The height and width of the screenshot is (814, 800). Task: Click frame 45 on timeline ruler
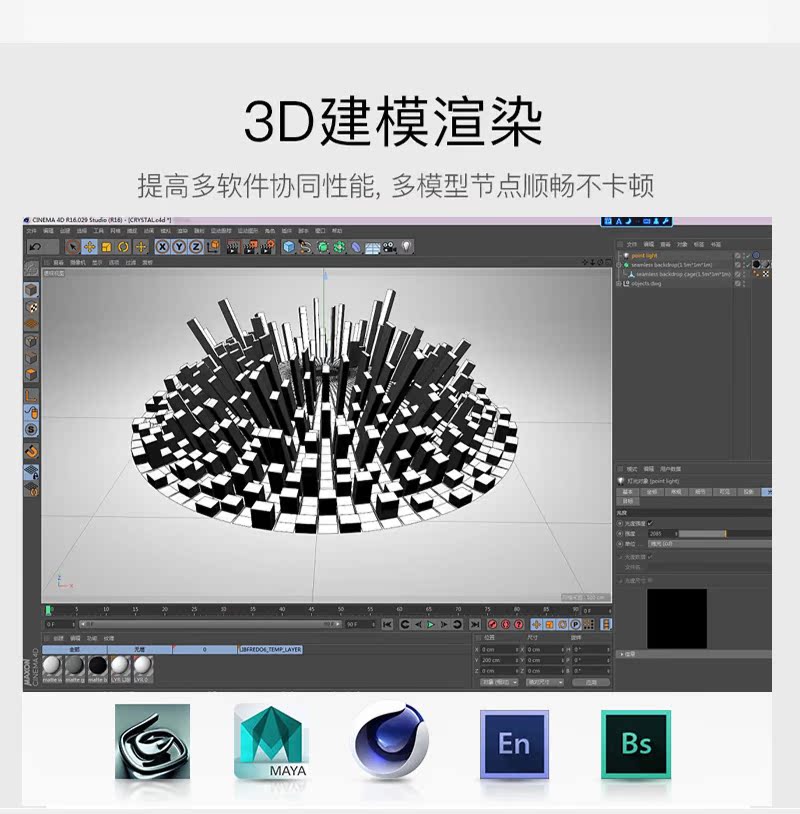pos(311,610)
